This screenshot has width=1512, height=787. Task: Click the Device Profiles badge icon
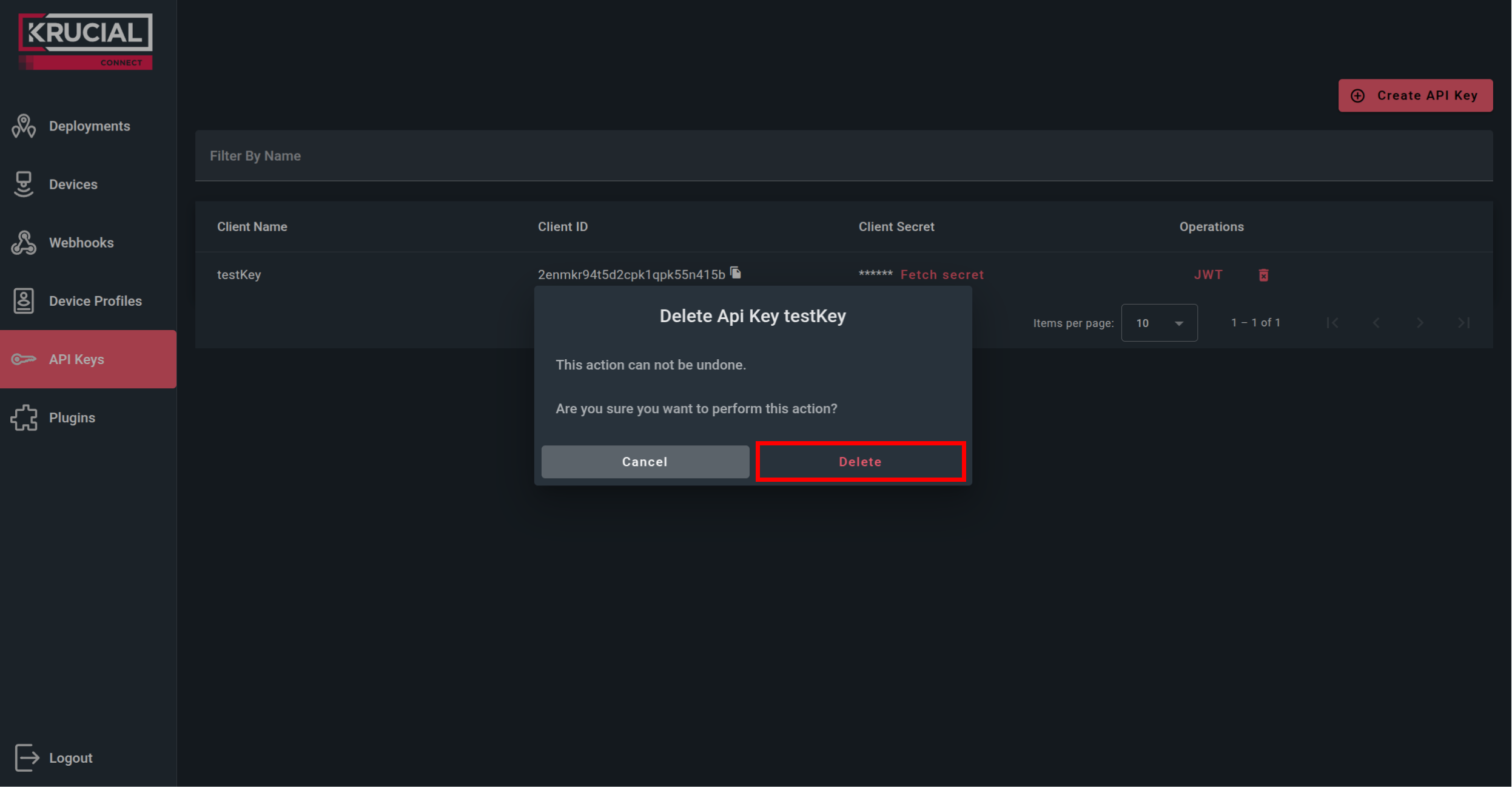24,301
